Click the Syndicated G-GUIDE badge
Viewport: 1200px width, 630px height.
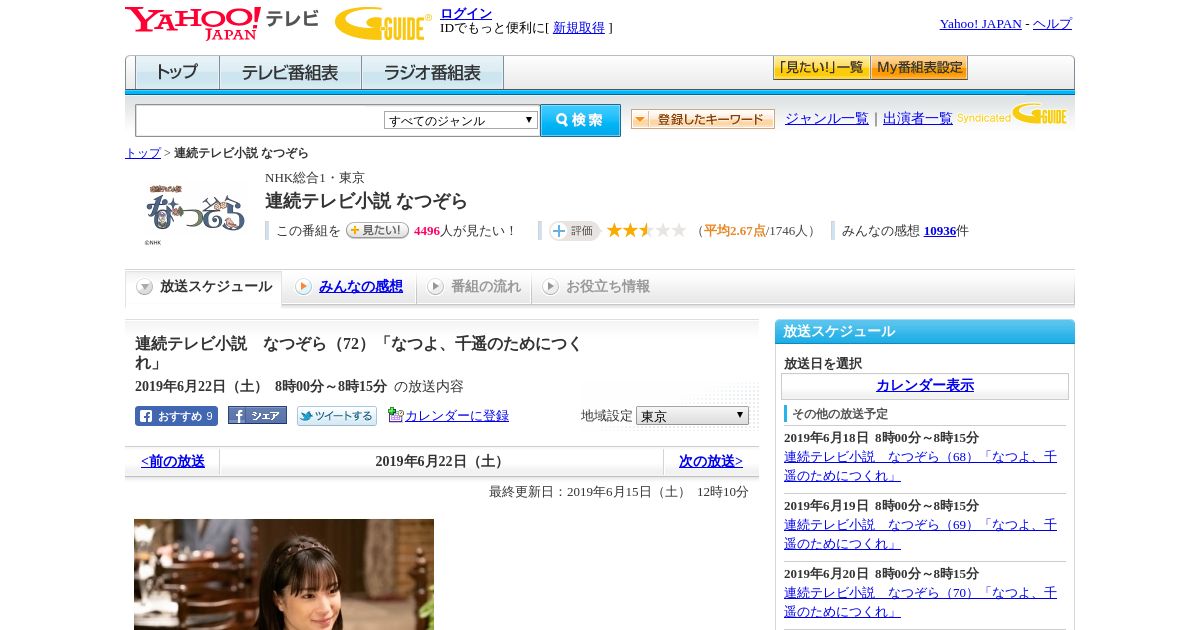pos(1012,114)
